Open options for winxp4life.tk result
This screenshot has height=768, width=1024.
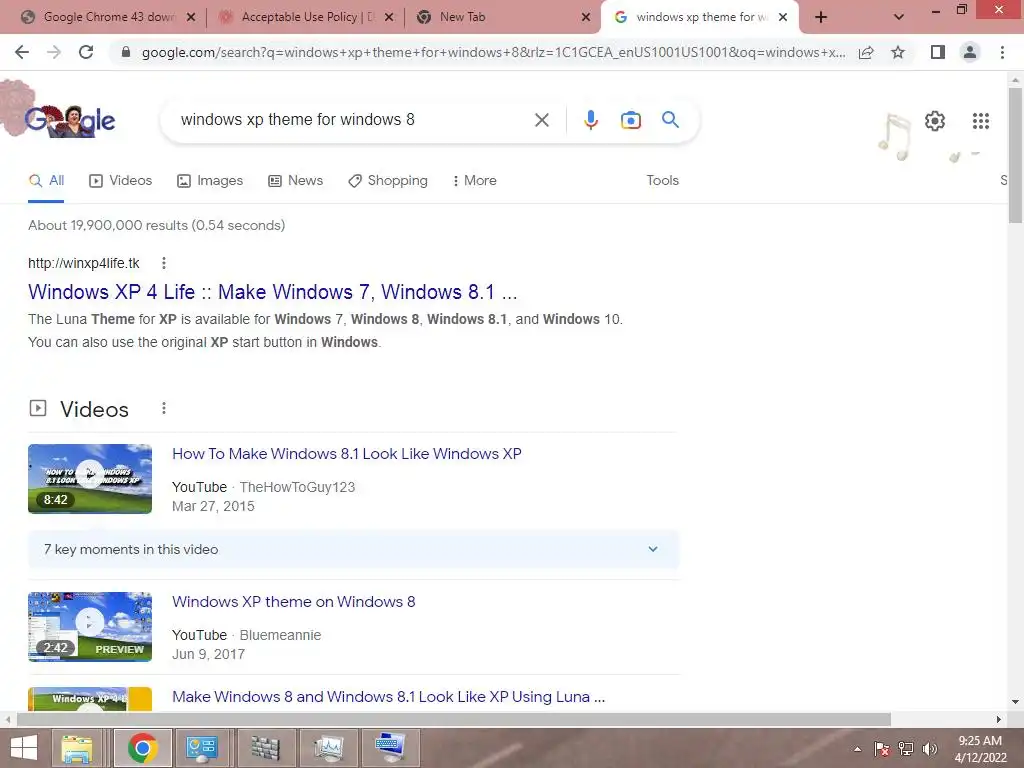click(164, 263)
